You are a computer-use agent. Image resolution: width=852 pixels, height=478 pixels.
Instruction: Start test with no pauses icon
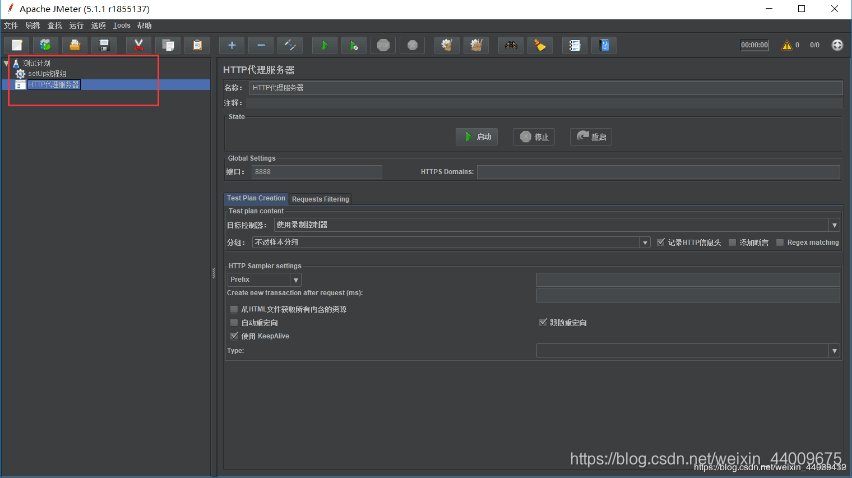[x=354, y=45]
